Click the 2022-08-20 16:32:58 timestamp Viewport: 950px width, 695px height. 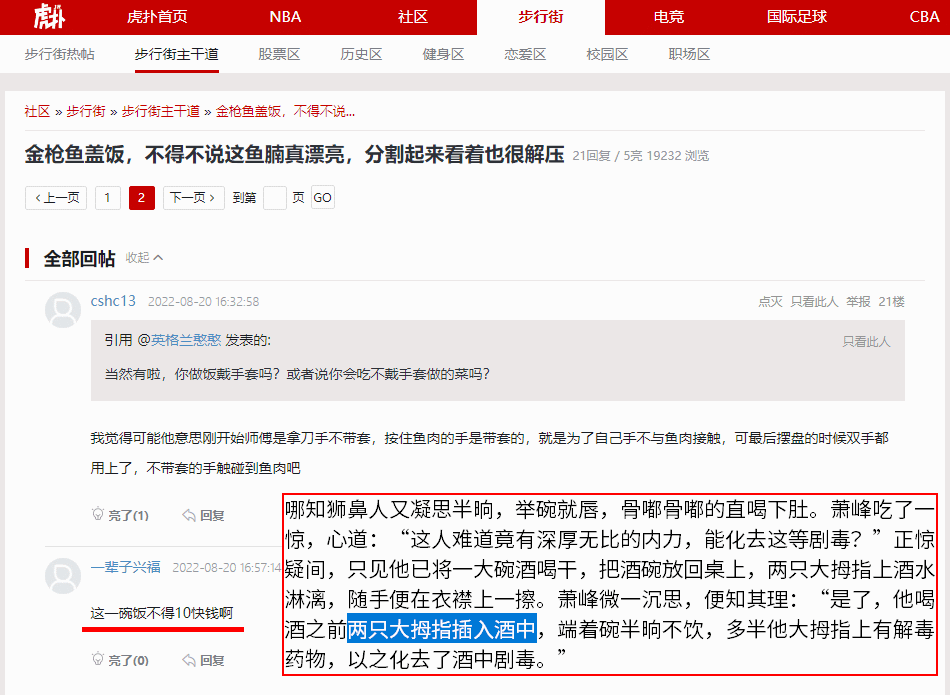(x=204, y=302)
